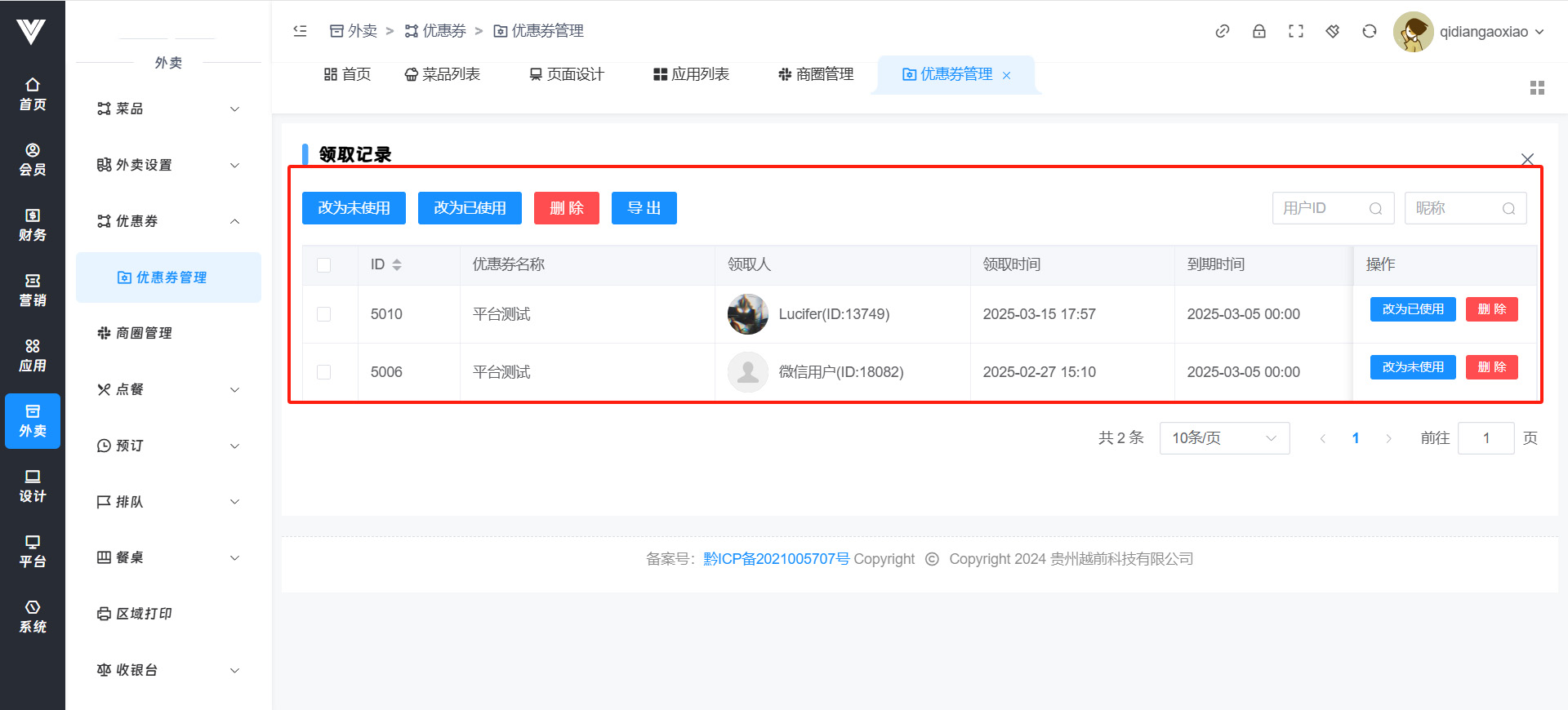Click the 导出 export button
This screenshot has height=710, width=1568.
point(644,208)
